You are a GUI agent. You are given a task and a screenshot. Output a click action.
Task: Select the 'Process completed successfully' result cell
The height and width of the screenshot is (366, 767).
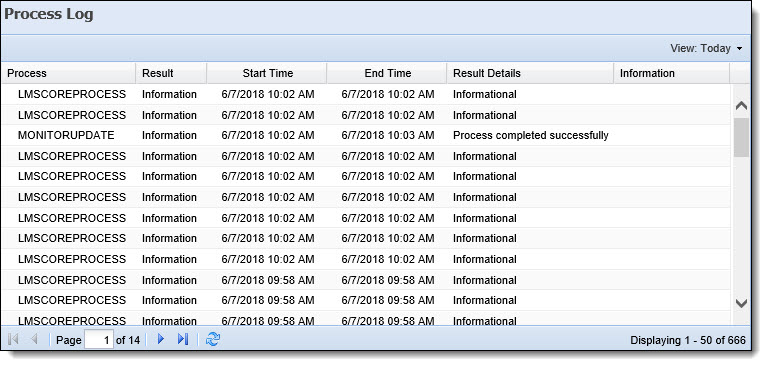tap(530, 136)
